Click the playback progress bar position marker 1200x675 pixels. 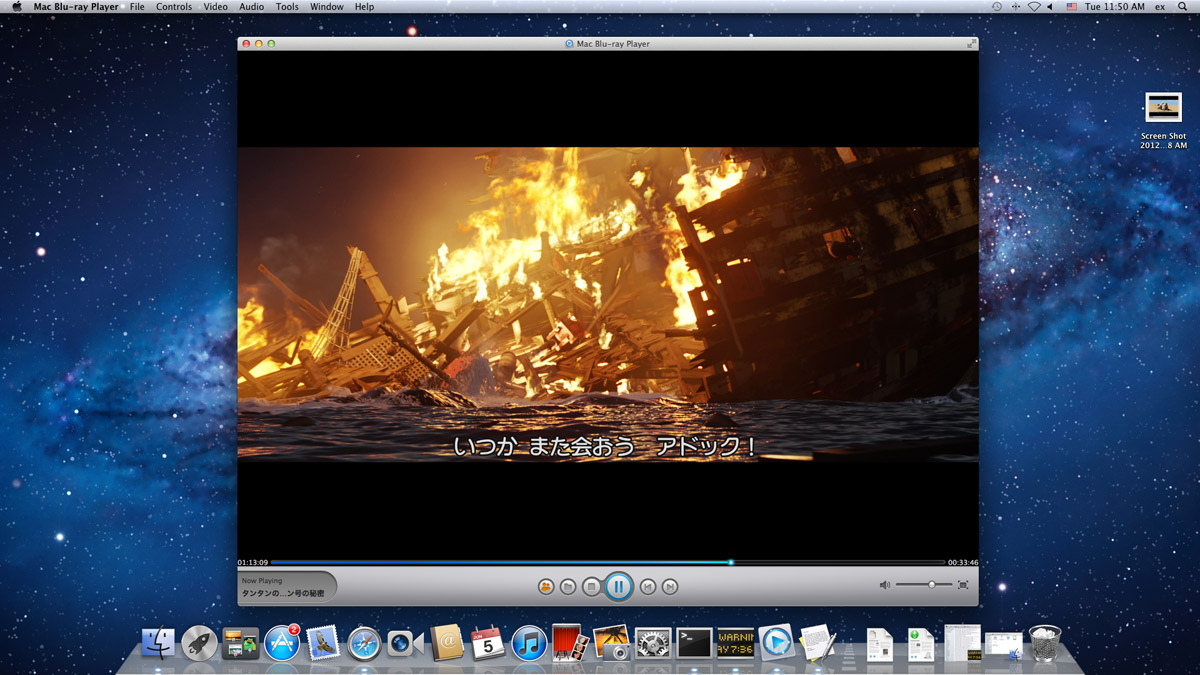[x=731, y=563]
